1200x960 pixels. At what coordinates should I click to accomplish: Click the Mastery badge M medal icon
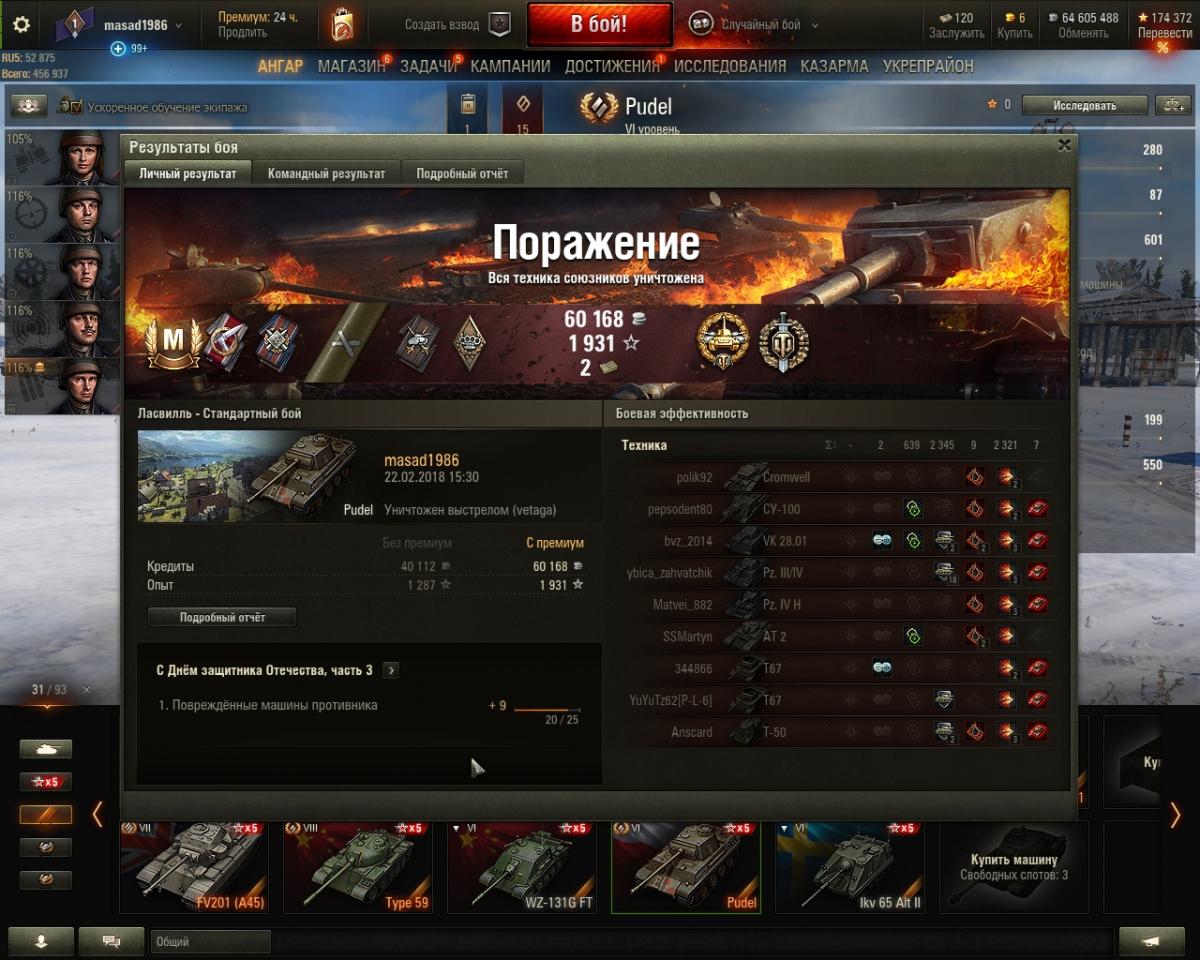(173, 342)
